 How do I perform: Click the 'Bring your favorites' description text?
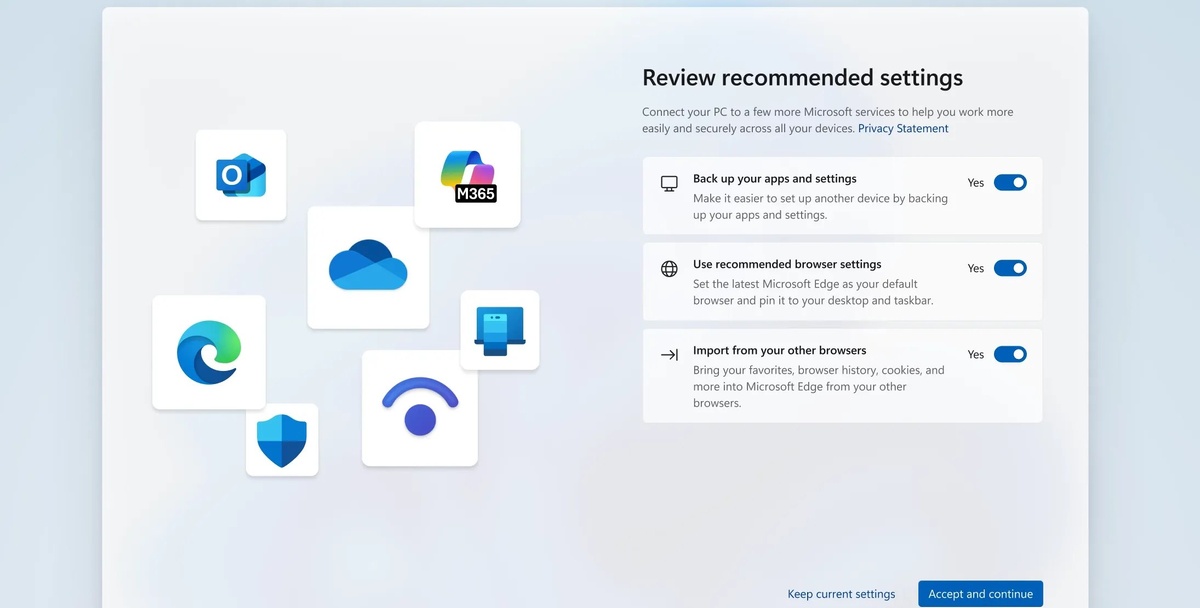(x=819, y=387)
